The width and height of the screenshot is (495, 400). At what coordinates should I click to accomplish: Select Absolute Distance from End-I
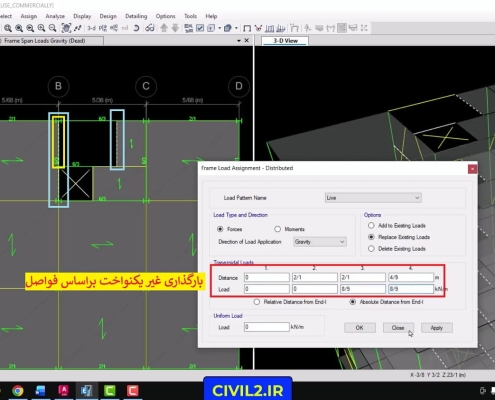click(x=352, y=302)
